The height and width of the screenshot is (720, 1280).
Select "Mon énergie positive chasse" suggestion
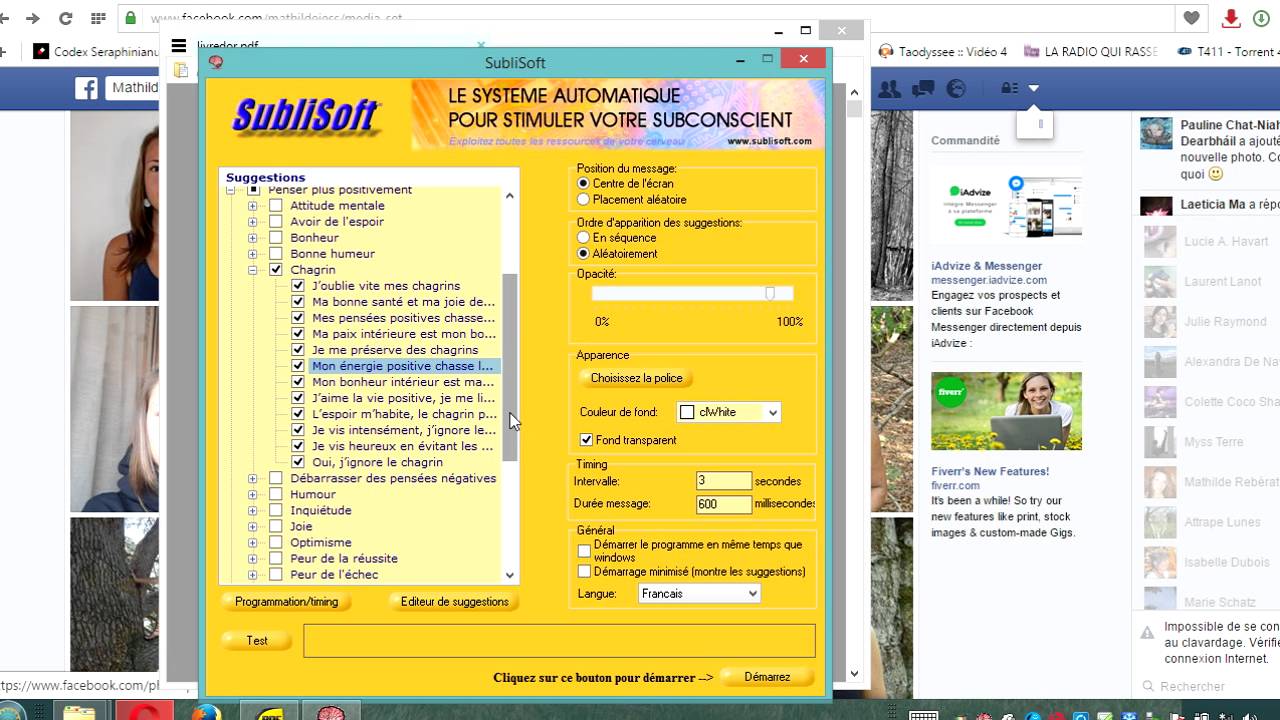(404, 366)
